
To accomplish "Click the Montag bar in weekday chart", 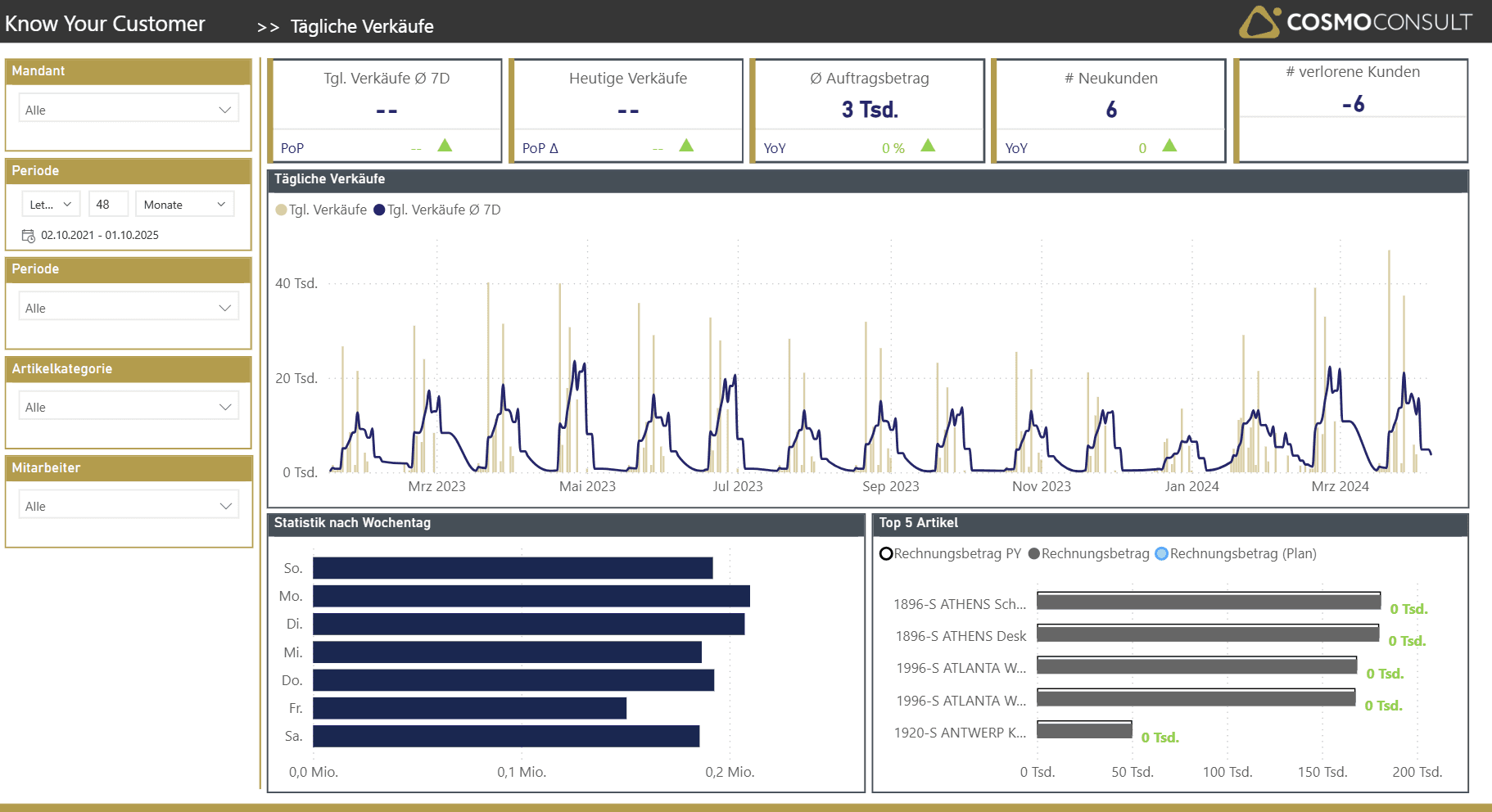I will pos(531,597).
